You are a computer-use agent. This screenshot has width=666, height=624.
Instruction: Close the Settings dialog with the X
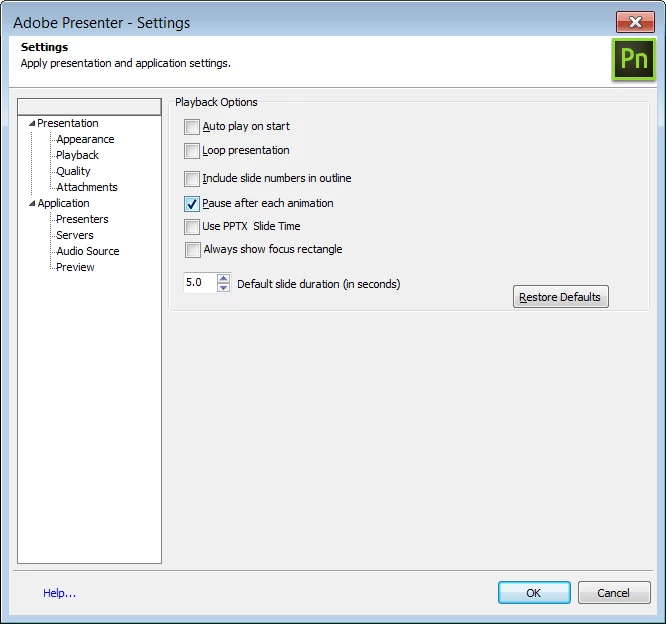pos(635,22)
